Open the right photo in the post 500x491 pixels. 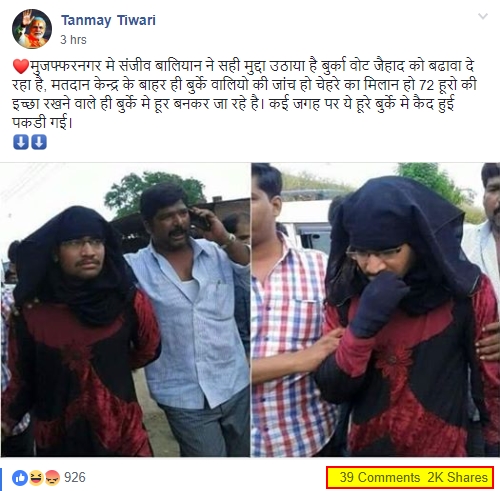pos(376,310)
